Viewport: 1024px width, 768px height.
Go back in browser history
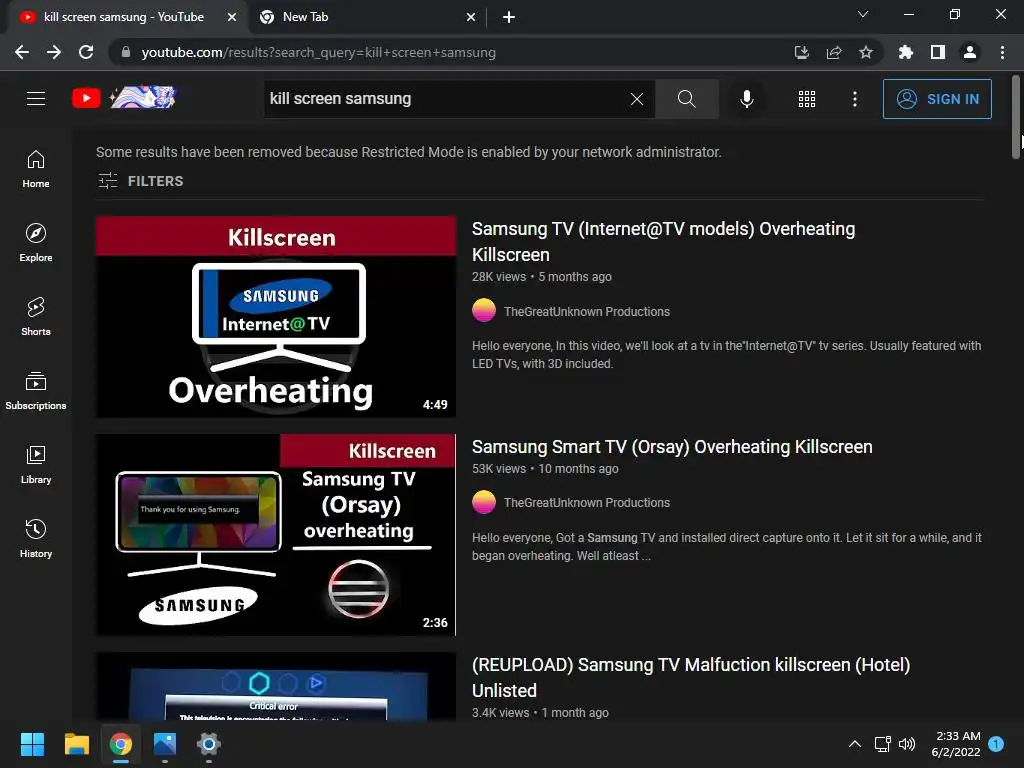click(x=22, y=52)
